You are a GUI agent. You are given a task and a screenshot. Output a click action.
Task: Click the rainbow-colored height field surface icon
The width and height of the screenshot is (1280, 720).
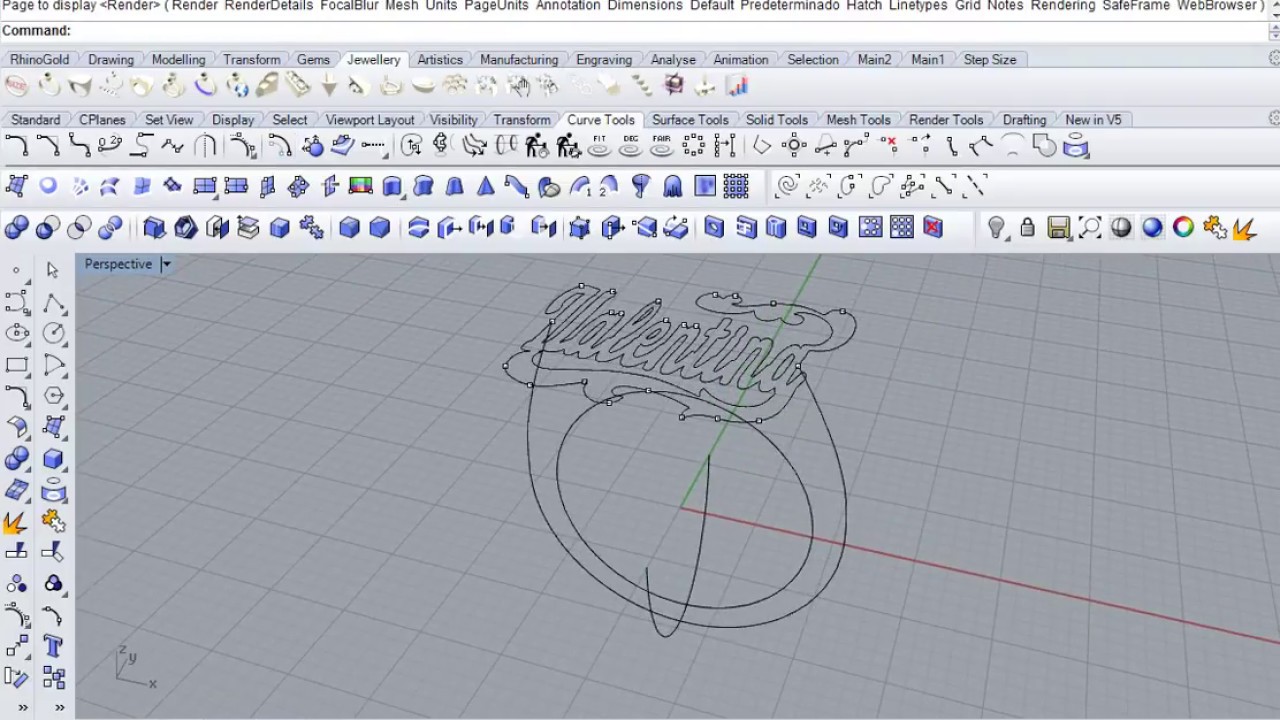pos(361,186)
